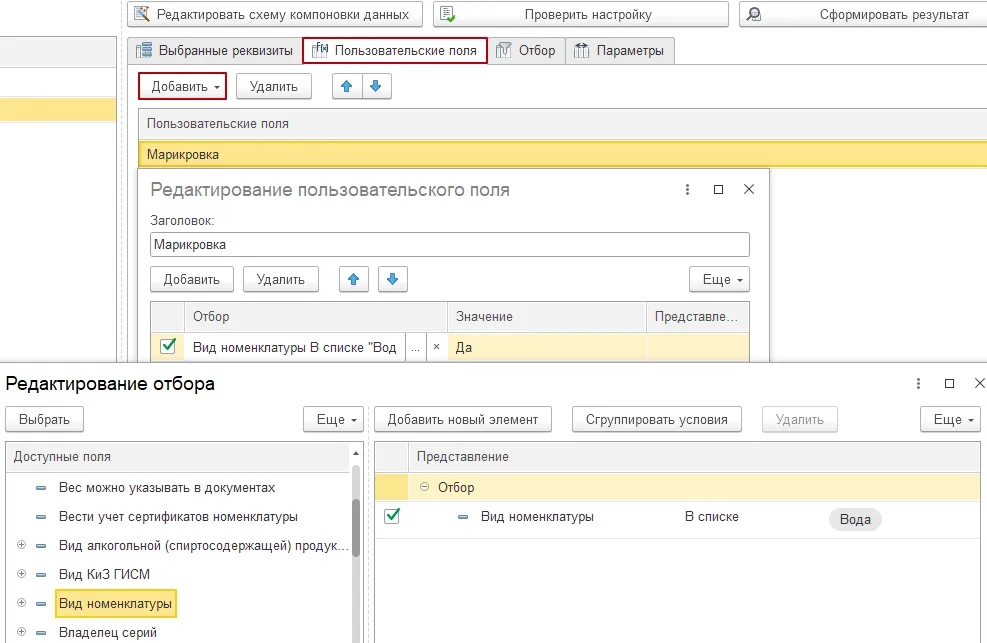The image size is (987, 643).
Task: Click scroll-up arrow of available fields list
Action: tap(356, 453)
